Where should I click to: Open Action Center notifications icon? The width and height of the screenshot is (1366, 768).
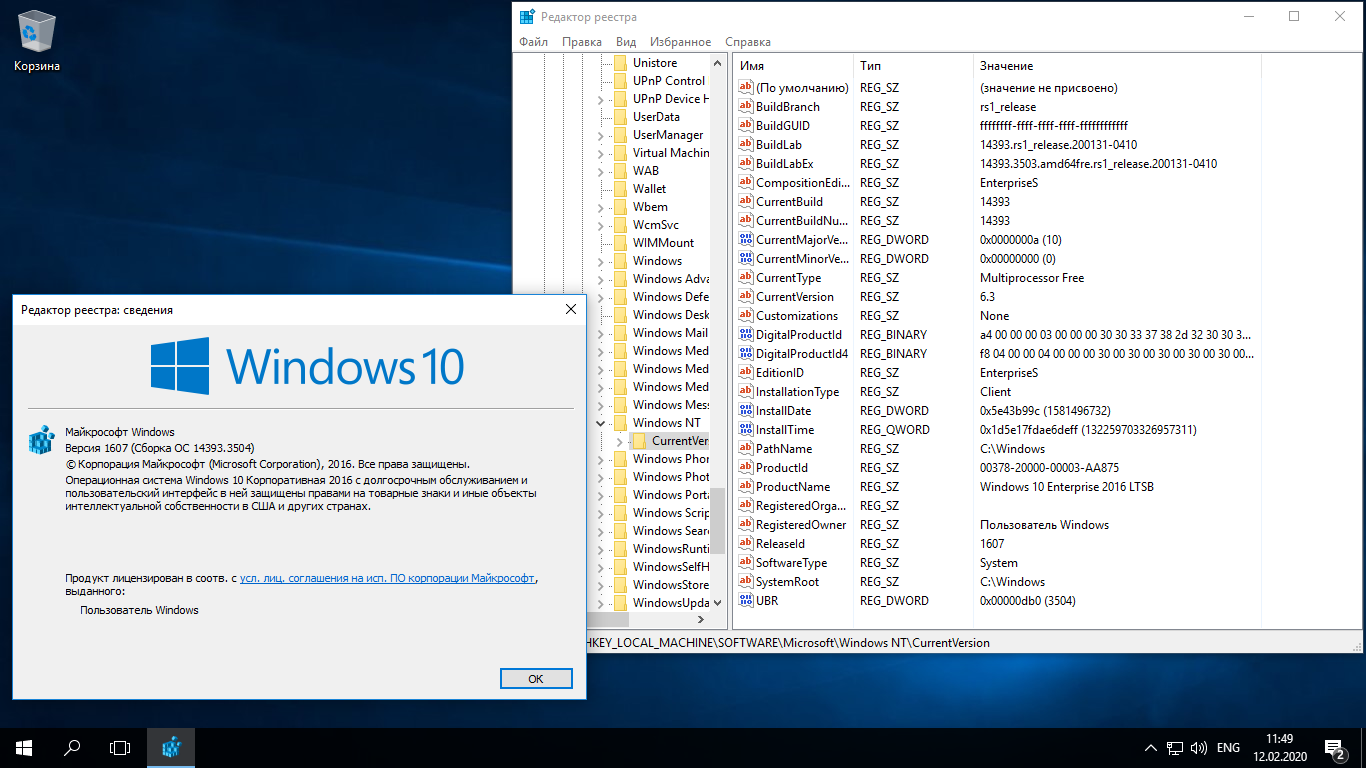1334,747
